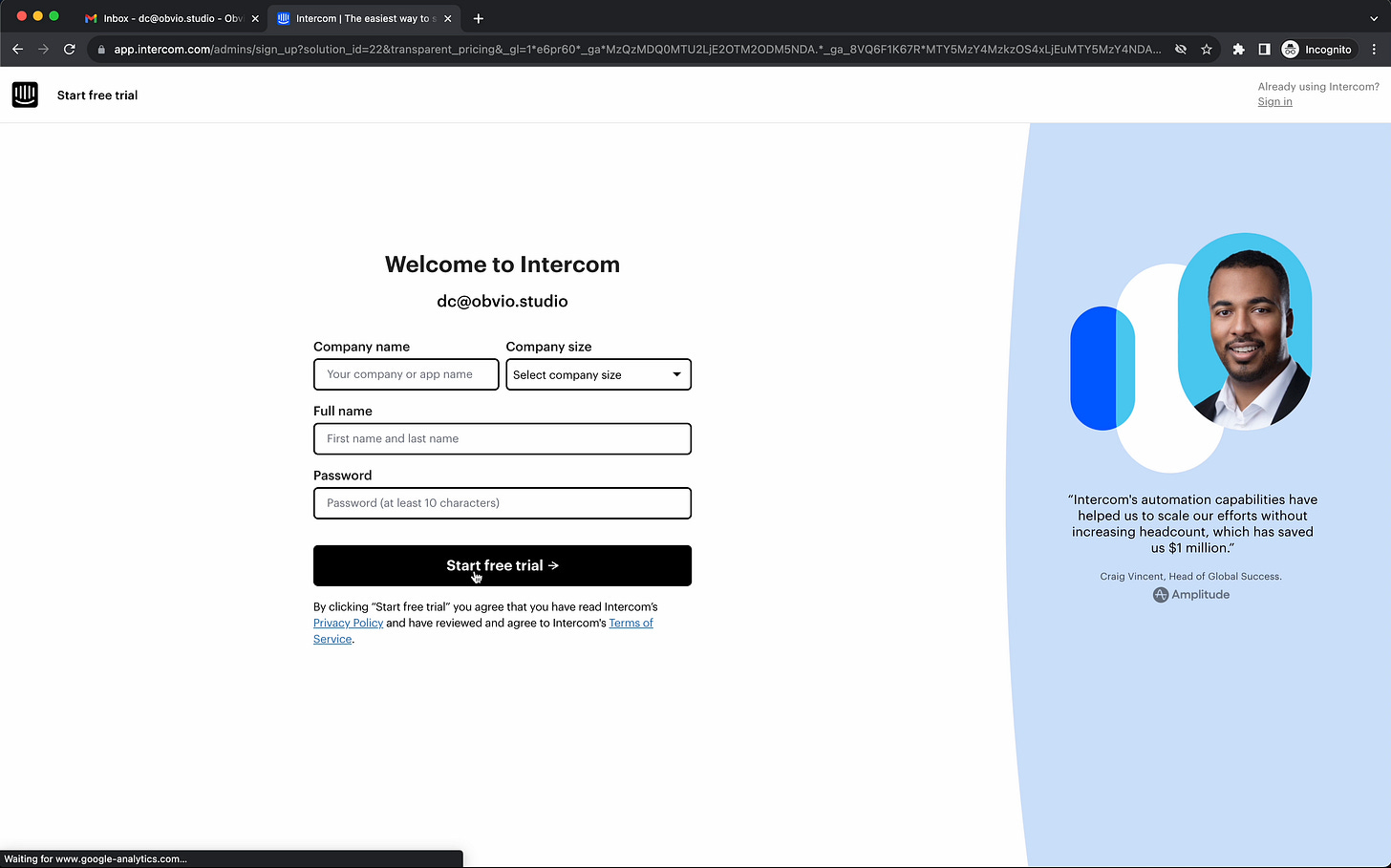Image resolution: width=1391 pixels, height=868 pixels.
Task: Click the 'Welcome to Intercom' heading
Action: coord(503,265)
